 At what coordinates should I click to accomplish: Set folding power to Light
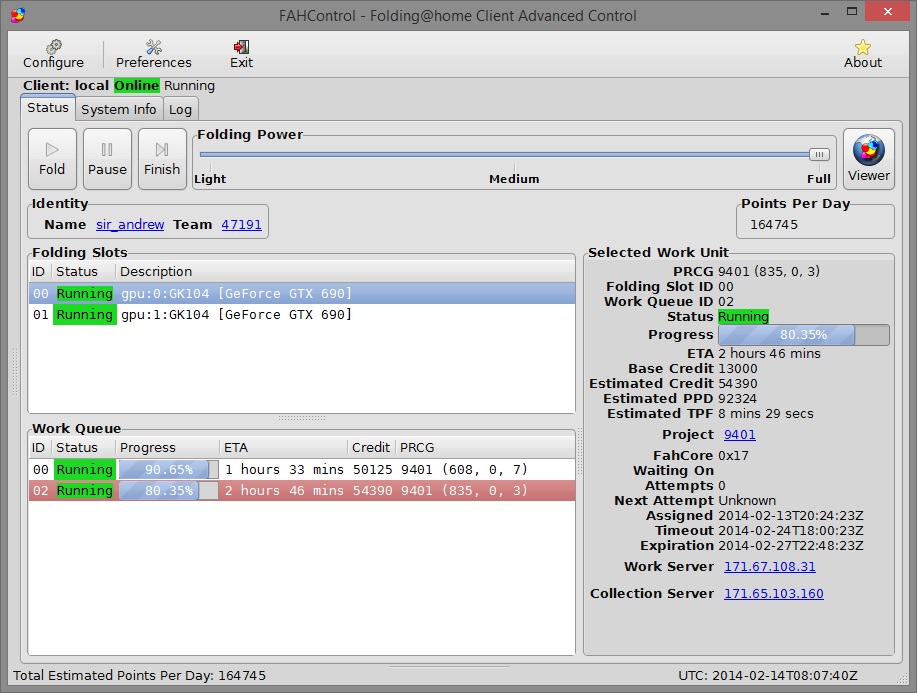click(x=209, y=178)
